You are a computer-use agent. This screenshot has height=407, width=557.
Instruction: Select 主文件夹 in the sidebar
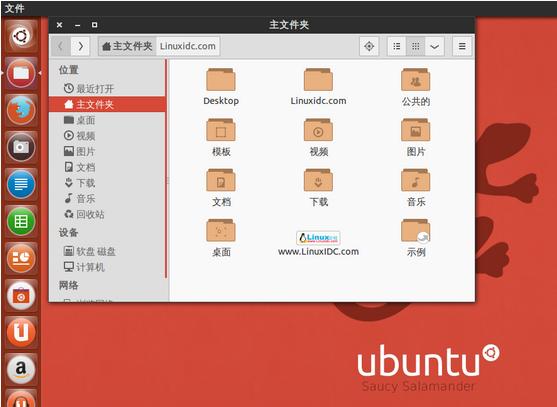click(x=107, y=104)
